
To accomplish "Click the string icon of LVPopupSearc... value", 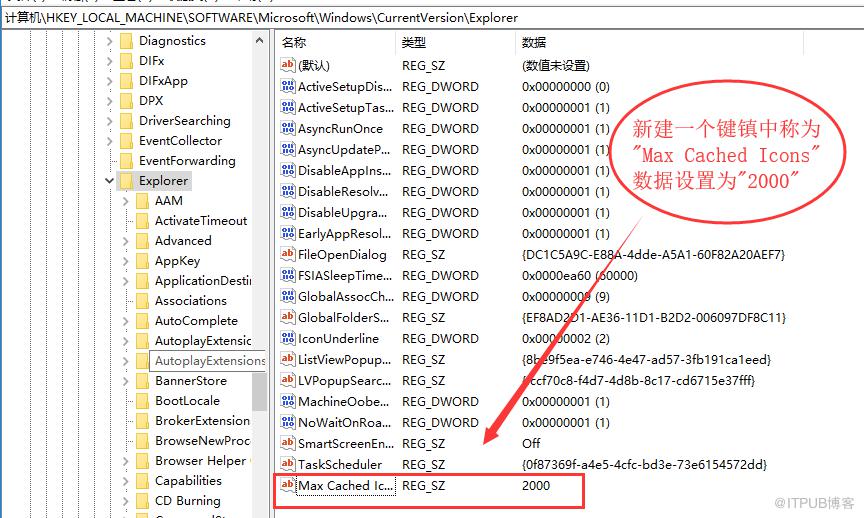I will point(288,380).
